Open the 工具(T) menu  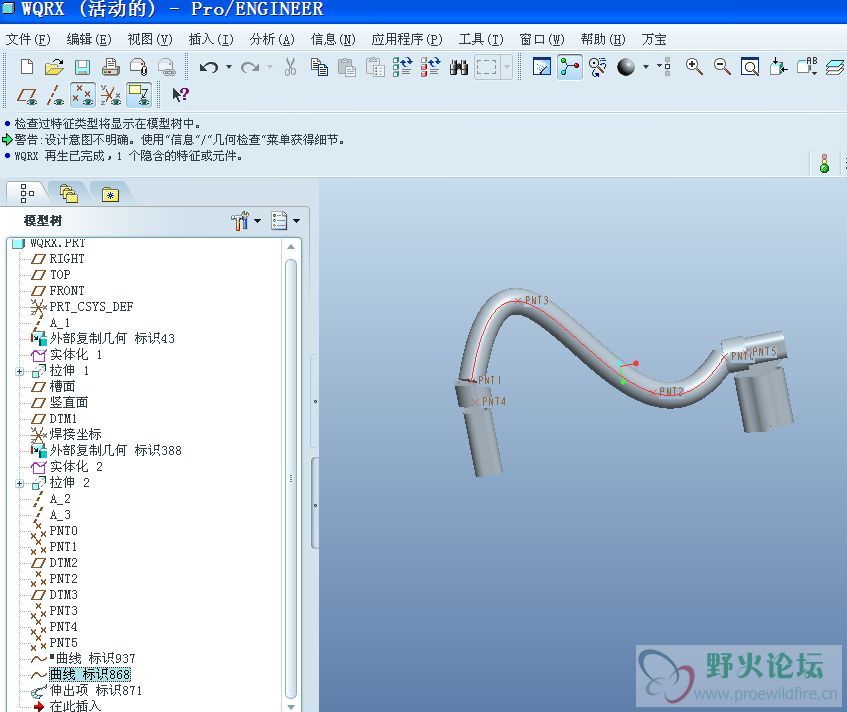(481, 39)
